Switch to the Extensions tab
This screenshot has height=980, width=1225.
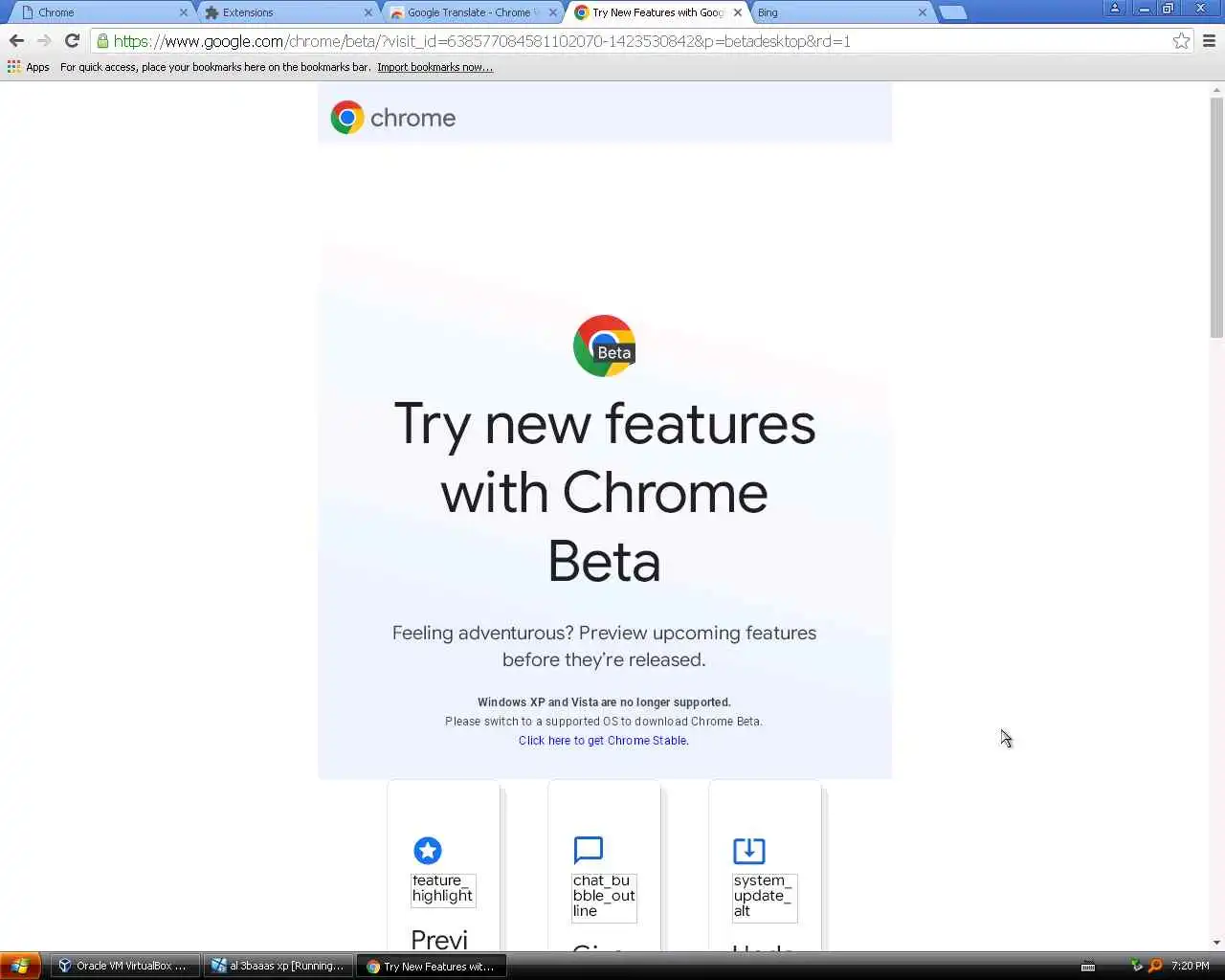(285, 12)
